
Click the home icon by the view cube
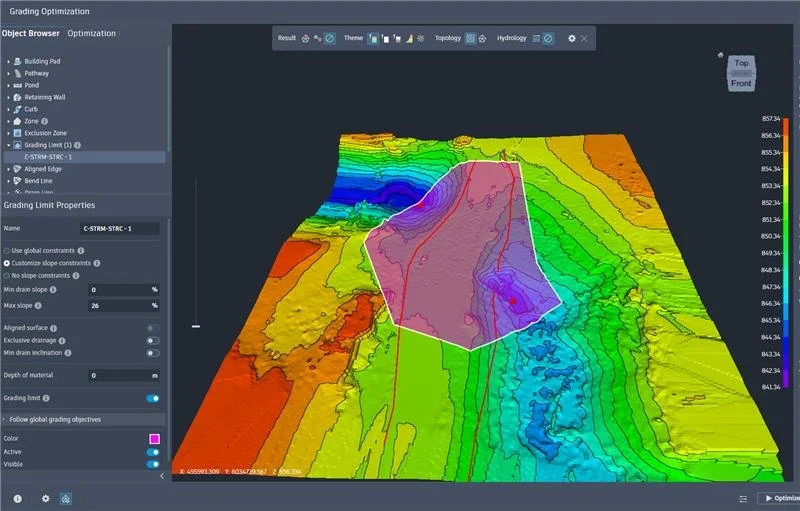[720, 55]
